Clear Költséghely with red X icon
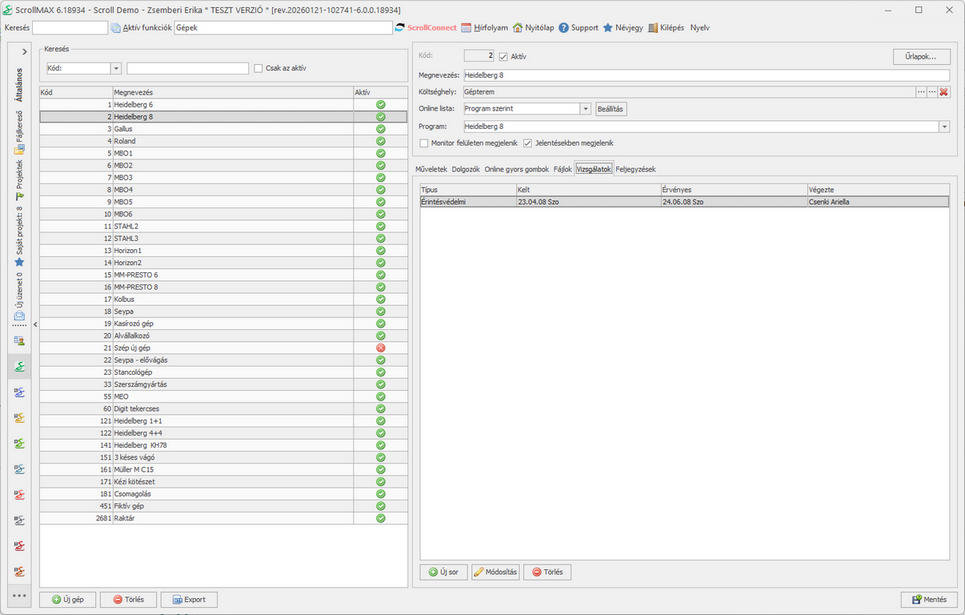Screen dimensions: 965x615 point(943,92)
